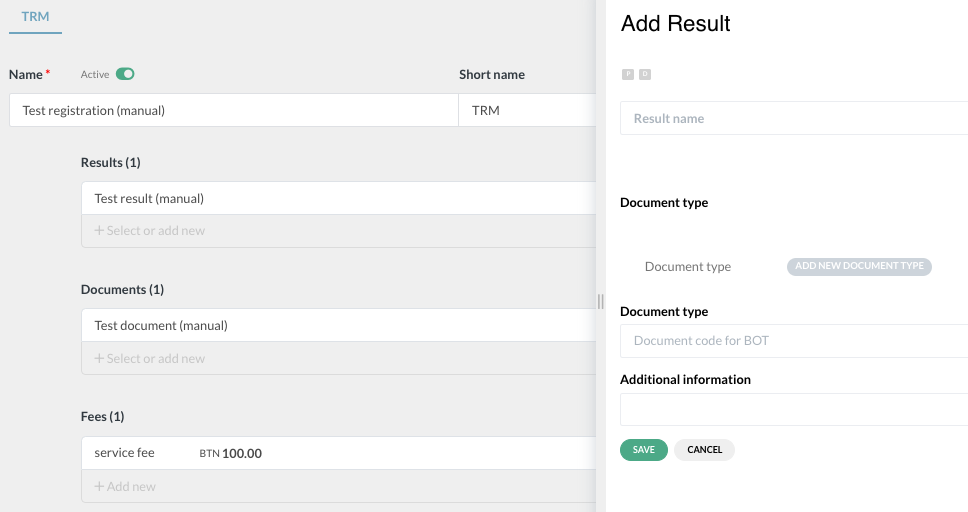This screenshot has width=968, height=512.
Task: Open Select or add new under Results
Action: tap(338, 231)
